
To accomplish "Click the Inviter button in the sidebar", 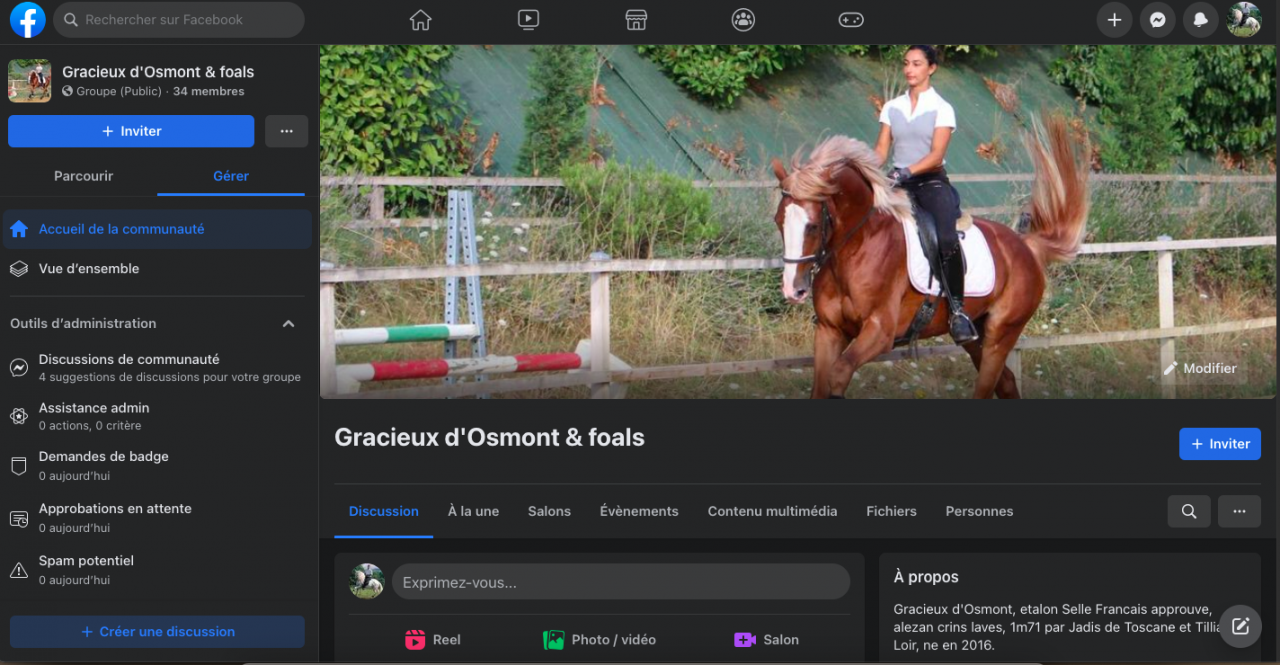I will coord(130,131).
